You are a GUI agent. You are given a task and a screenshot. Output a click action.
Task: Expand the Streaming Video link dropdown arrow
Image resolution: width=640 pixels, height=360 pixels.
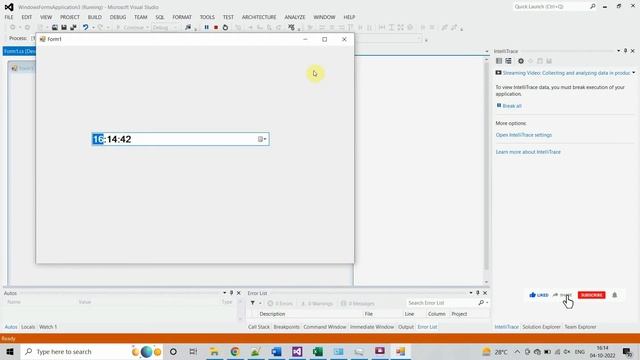coord(633,73)
